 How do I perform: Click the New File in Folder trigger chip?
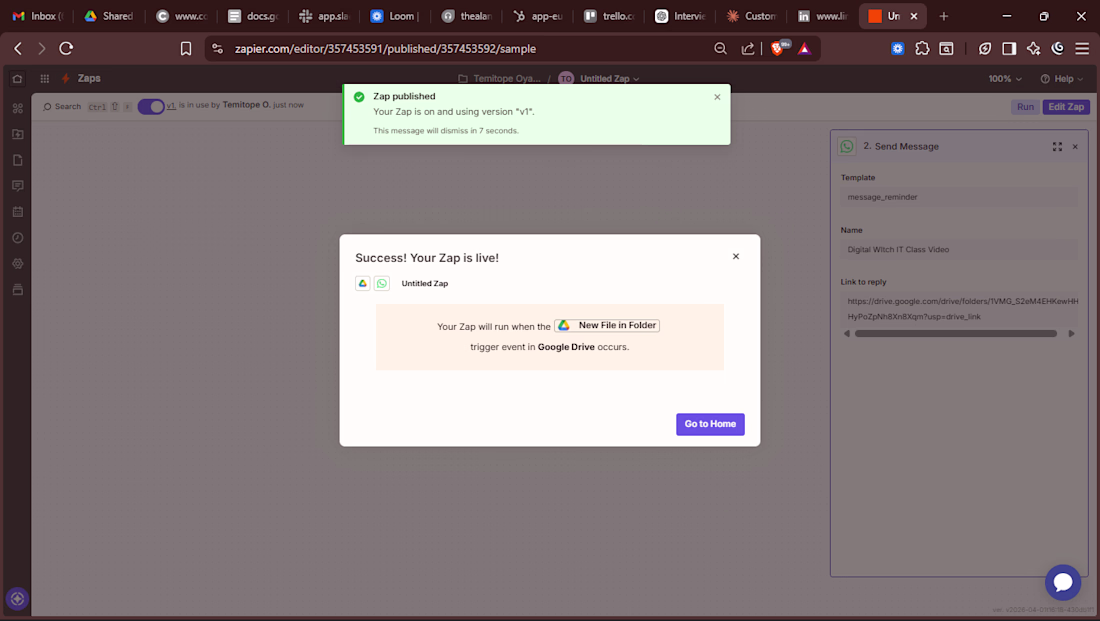point(607,326)
